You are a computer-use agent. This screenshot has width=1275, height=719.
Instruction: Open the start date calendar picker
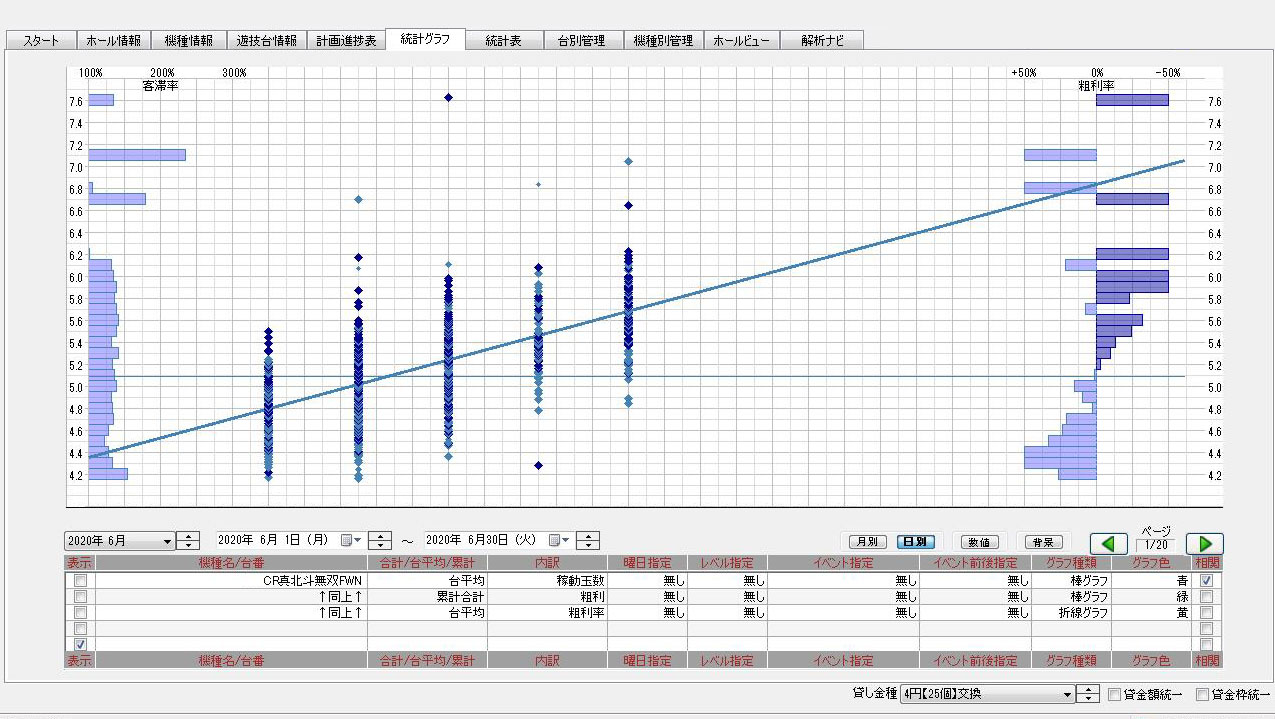[349, 541]
